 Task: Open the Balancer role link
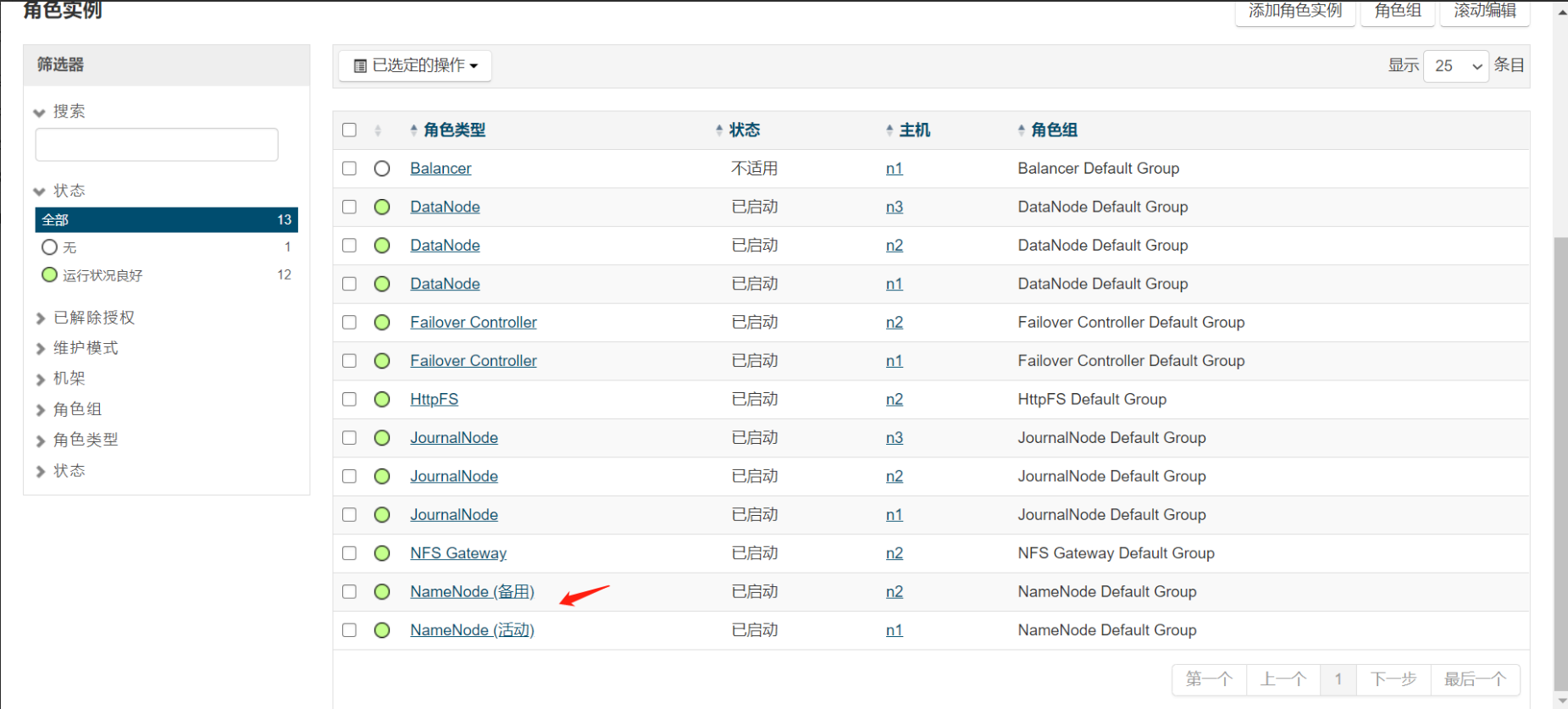(x=440, y=169)
